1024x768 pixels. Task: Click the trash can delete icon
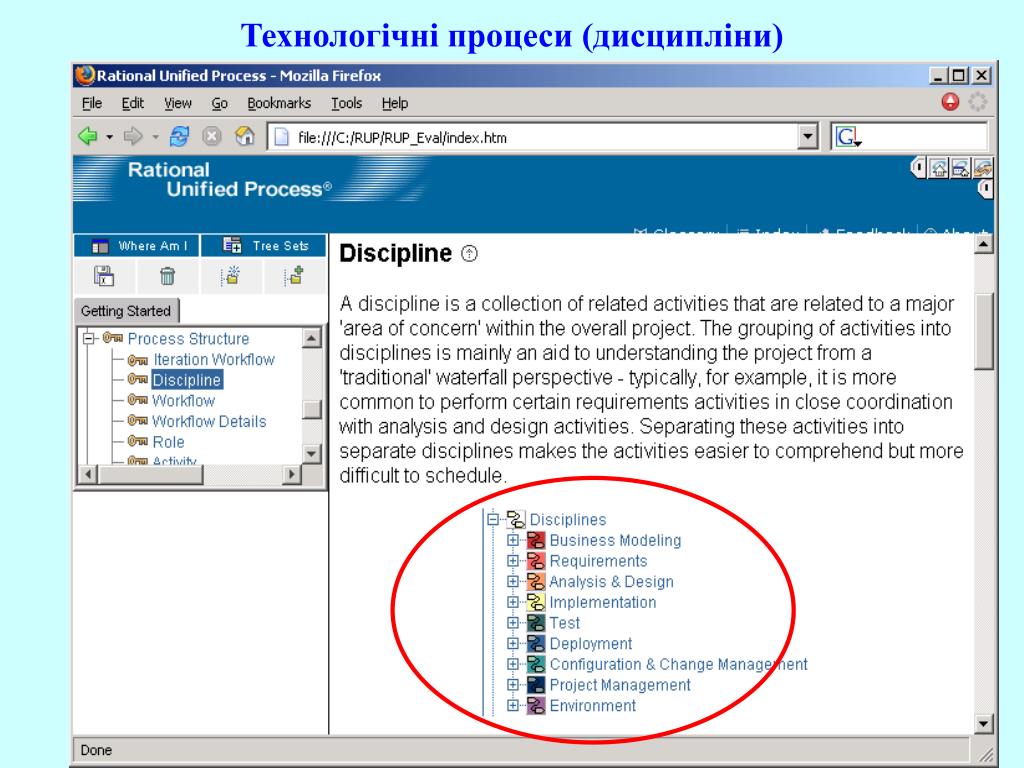(x=167, y=276)
